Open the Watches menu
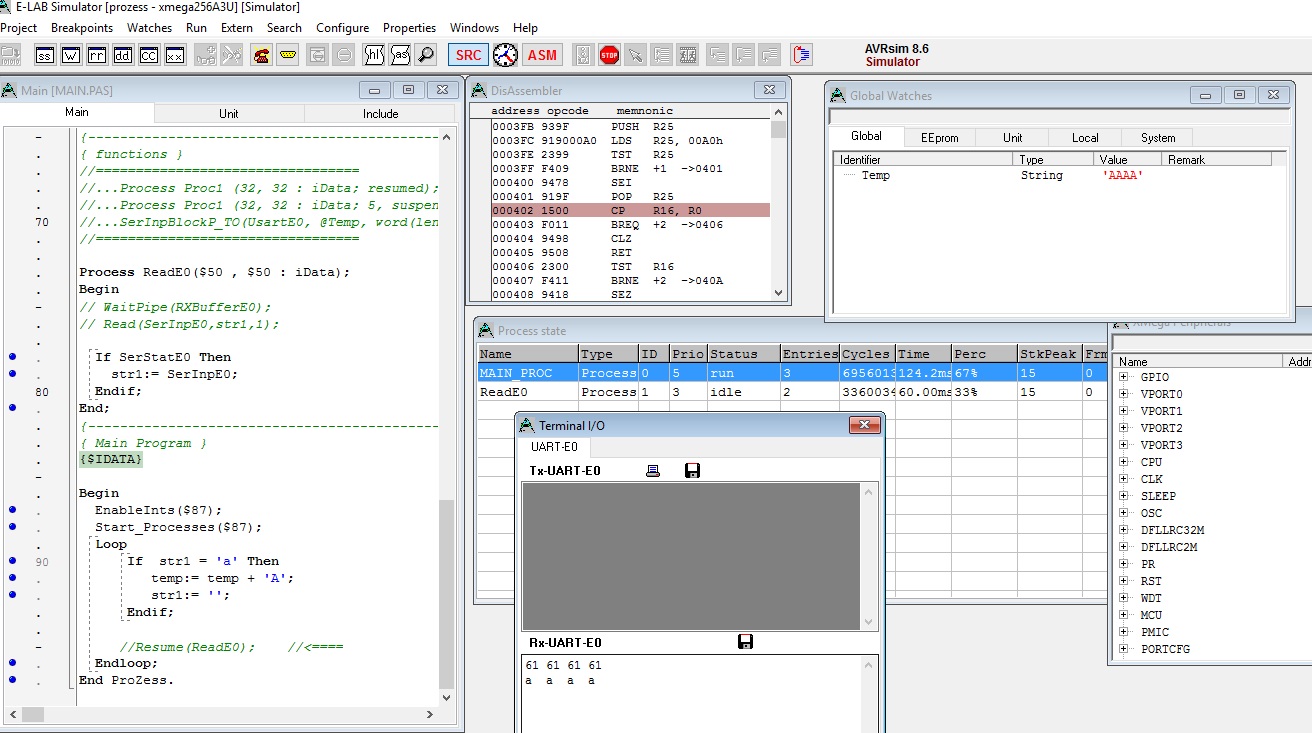This screenshot has width=1312, height=733. [150, 28]
